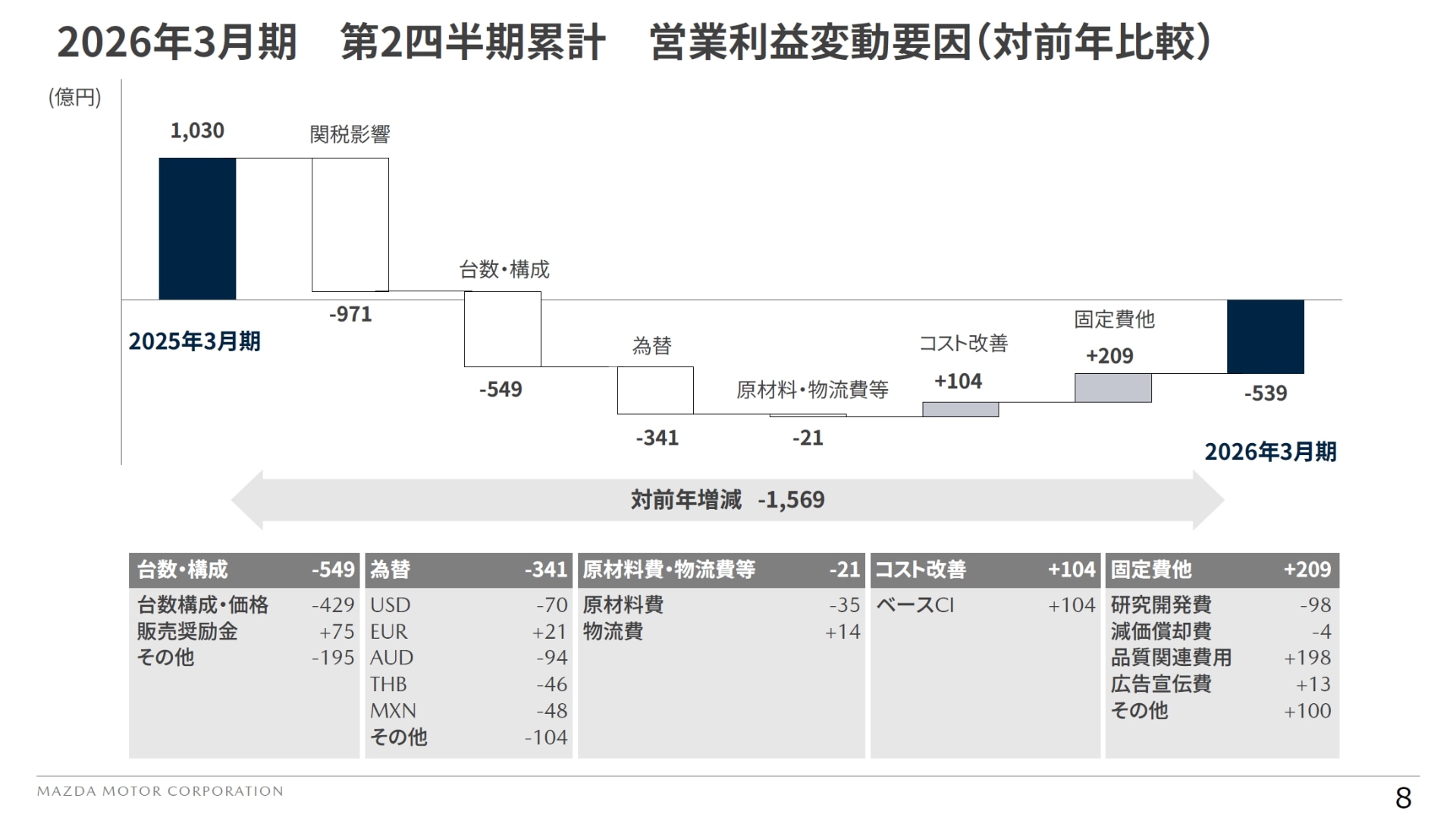Viewport: 1456px width, 817px height.
Task: Select the コスト改善 +104 bar
Action: (x=958, y=410)
